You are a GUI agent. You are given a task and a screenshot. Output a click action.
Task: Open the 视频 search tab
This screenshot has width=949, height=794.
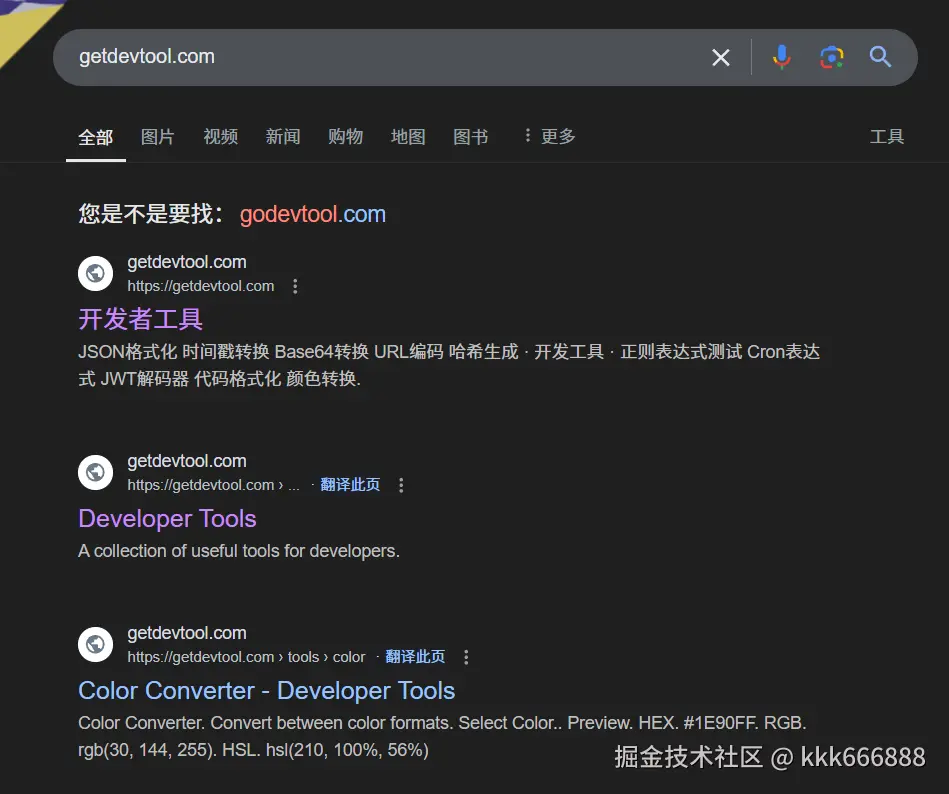220,136
